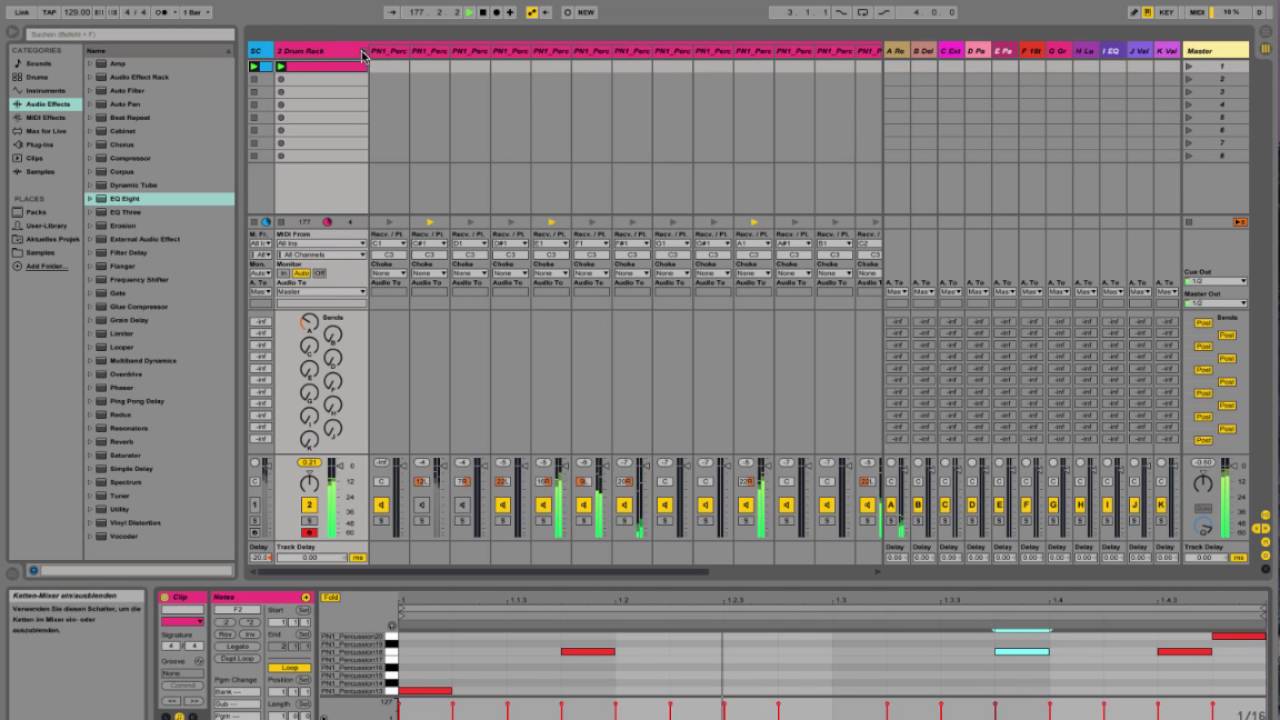Viewport: 1280px width, 720px height.
Task: Expand the Reverb folder
Action: tap(90, 441)
